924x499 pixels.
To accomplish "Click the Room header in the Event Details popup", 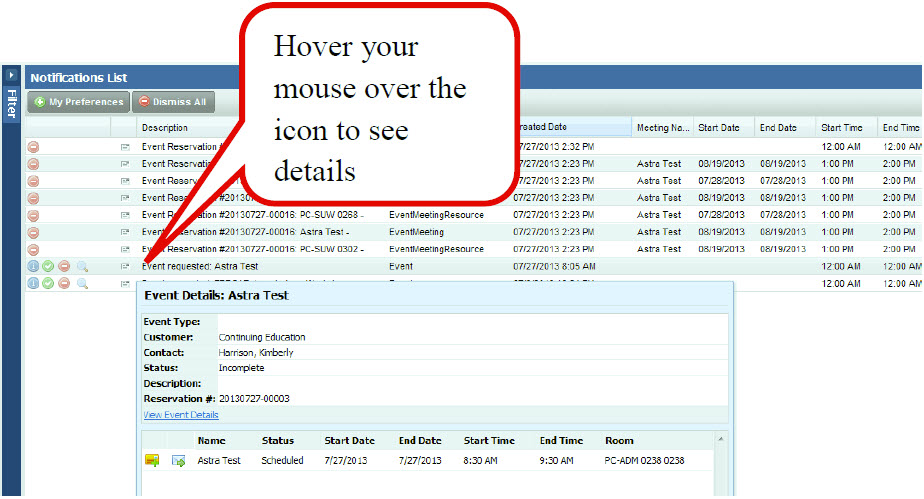I will pyautogui.click(x=619, y=440).
